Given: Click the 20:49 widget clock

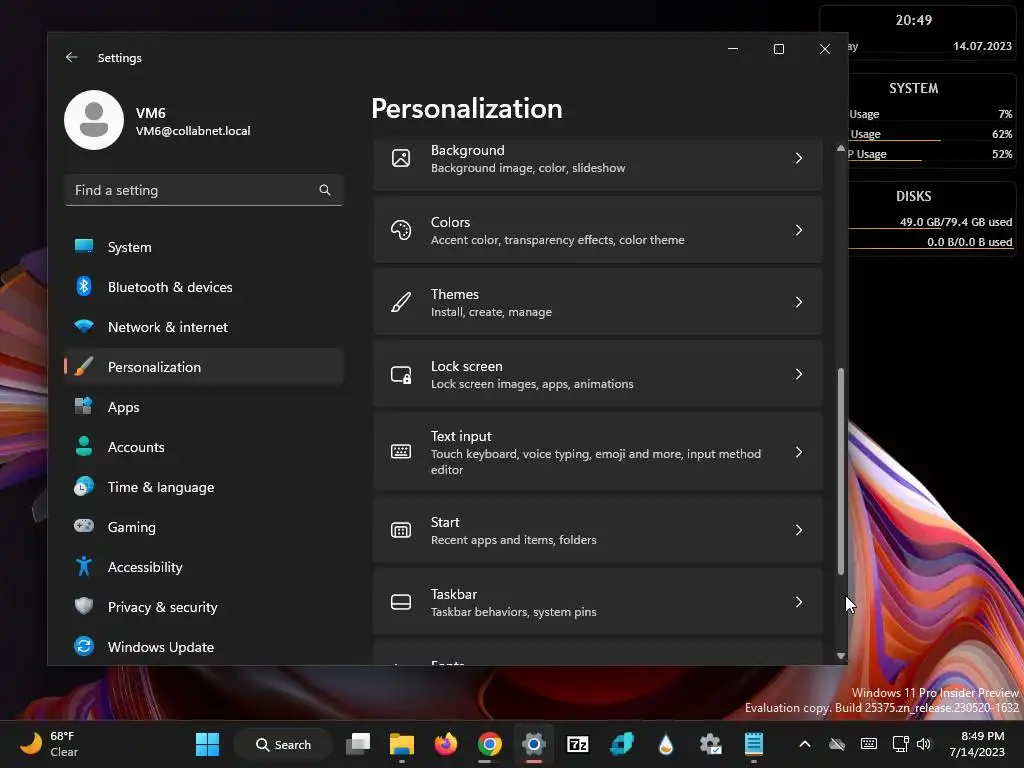Looking at the screenshot, I should (x=914, y=20).
